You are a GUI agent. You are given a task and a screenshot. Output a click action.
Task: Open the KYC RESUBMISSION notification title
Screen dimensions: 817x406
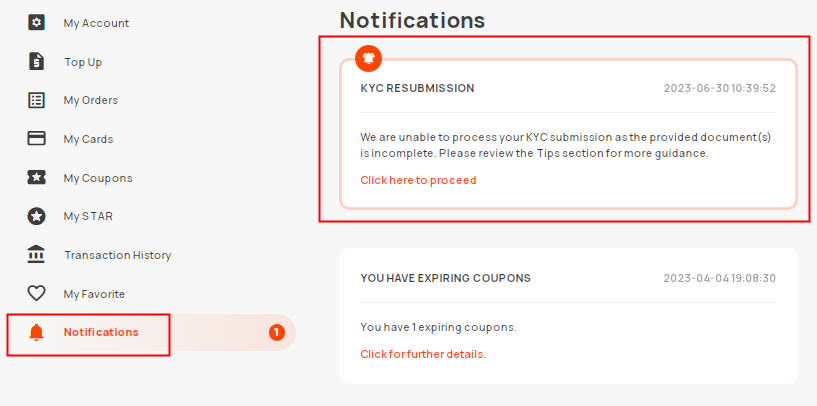pyautogui.click(x=417, y=88)
